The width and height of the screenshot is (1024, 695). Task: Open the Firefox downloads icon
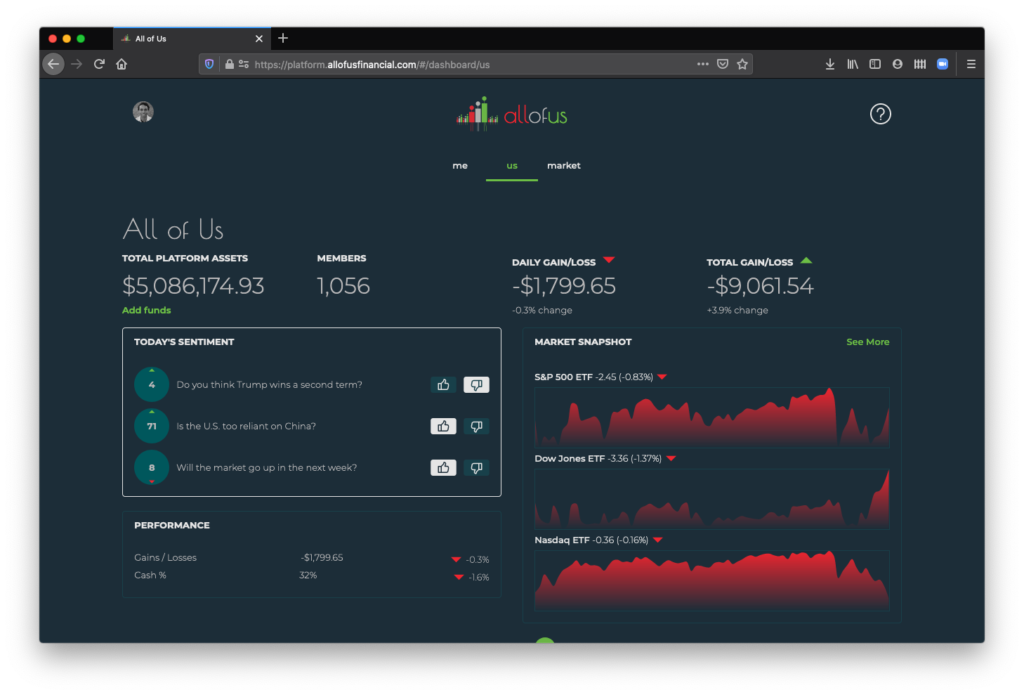click(x=830, y=64)
